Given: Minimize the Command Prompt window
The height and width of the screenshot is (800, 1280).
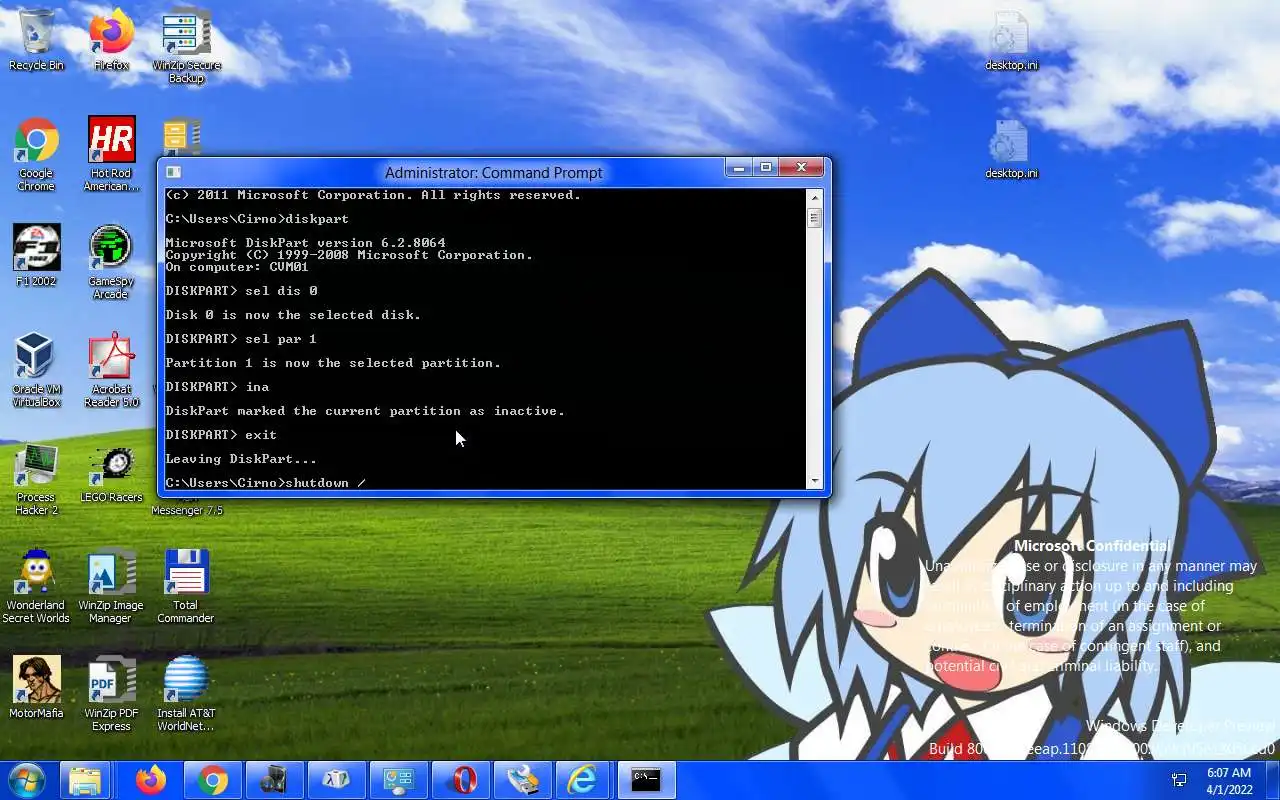Looking at the screenshot, I should pos(739,168).
